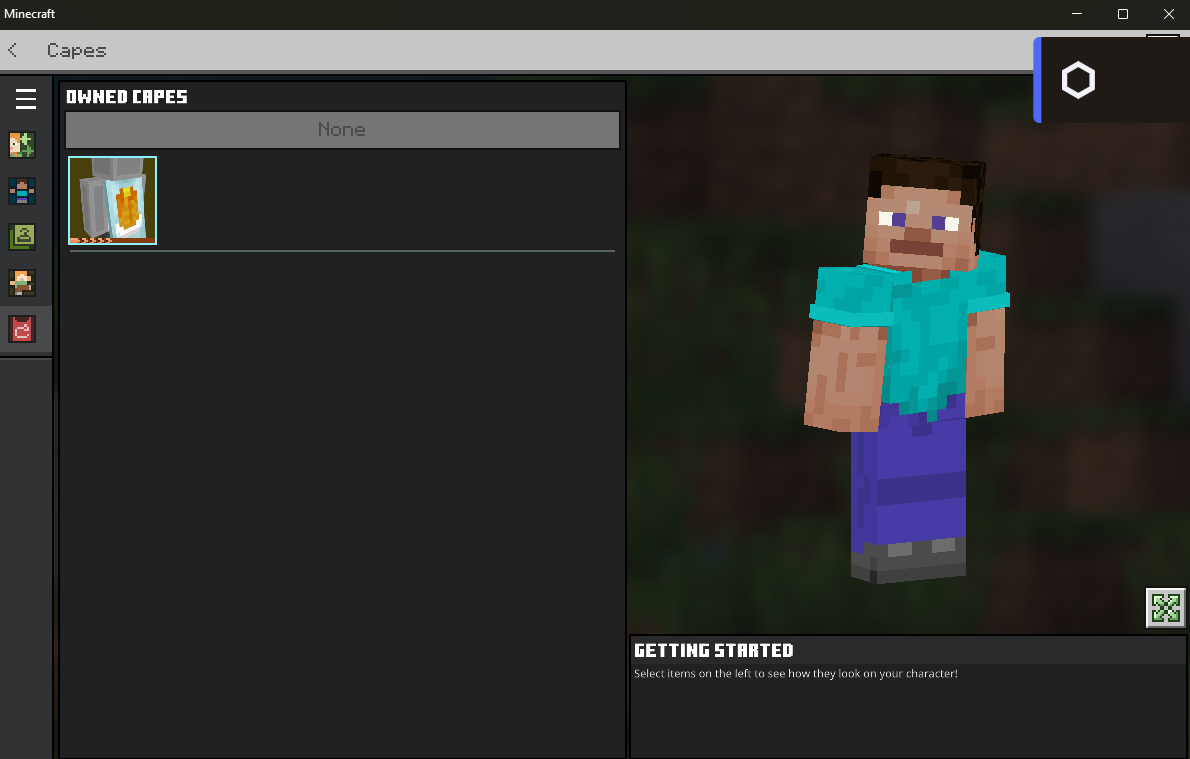
Task: Open the character creator sidebar icon with green sparkle
Action: (22, 144)
